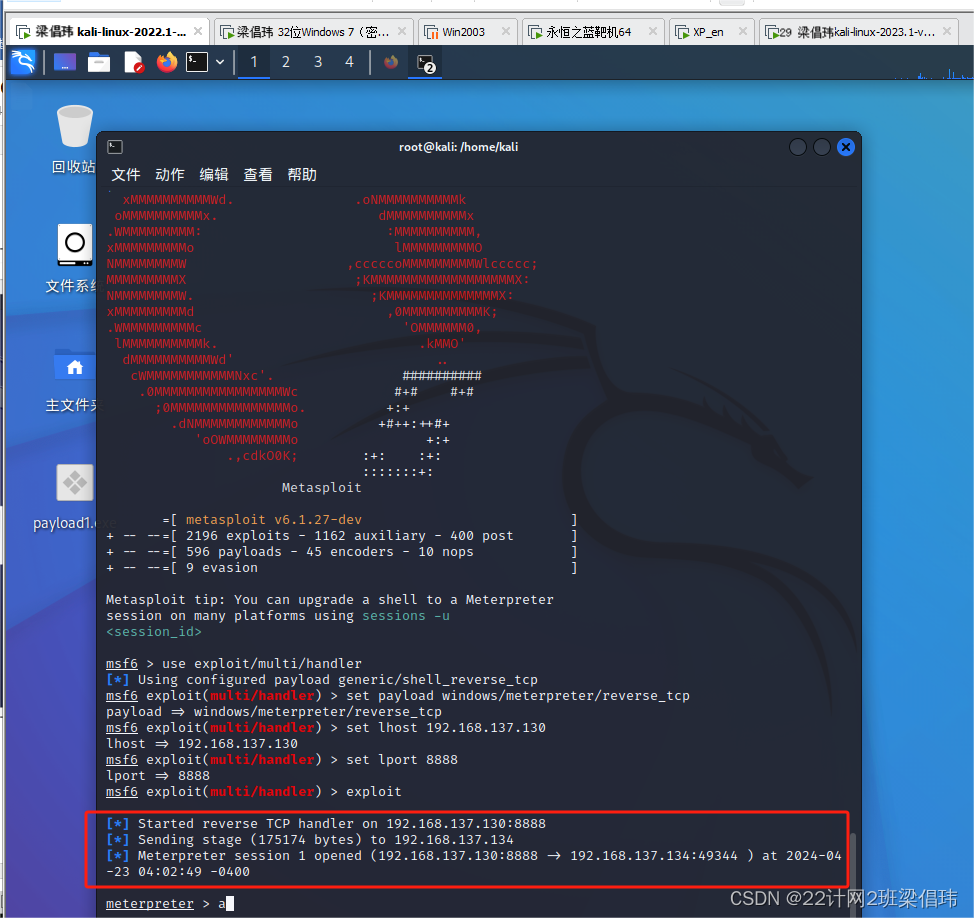Viewport: 974px width, 918px height.
Task: Switch to workspace 2
Action: tap(286, 62)
